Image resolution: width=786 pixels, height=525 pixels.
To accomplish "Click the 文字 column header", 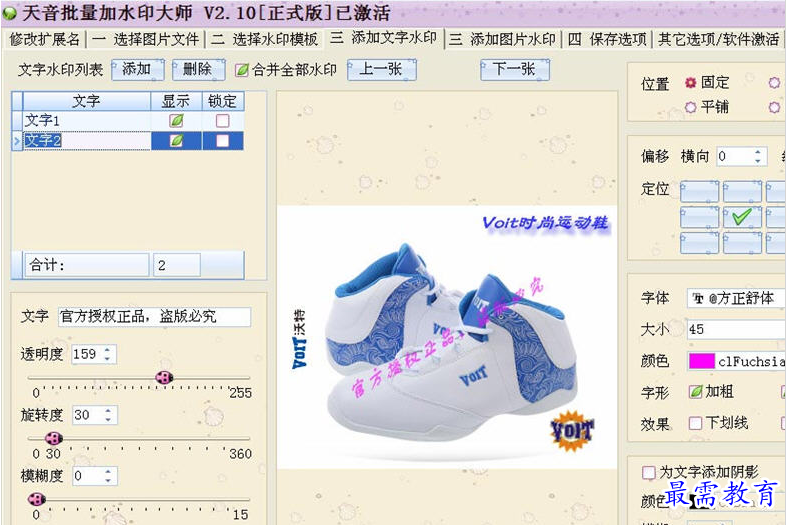I will pos(87,101).
